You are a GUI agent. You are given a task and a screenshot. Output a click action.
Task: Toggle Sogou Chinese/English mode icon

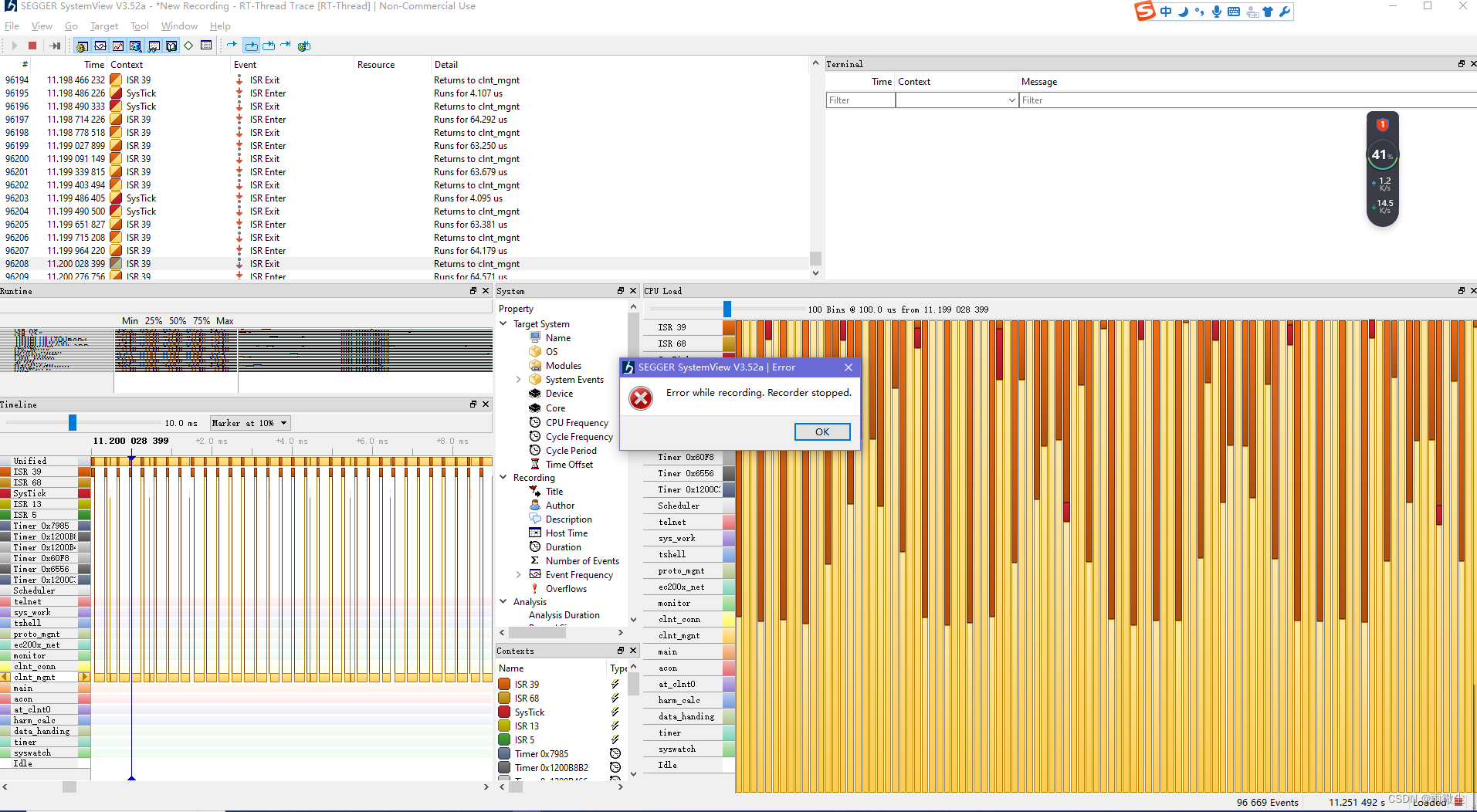(x=1166, y=12)
